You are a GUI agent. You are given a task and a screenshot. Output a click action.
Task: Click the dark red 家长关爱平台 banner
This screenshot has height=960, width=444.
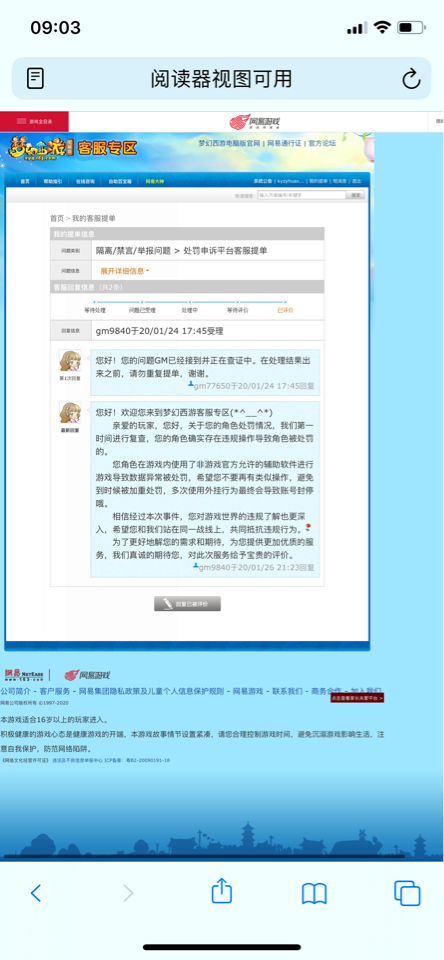357,697
